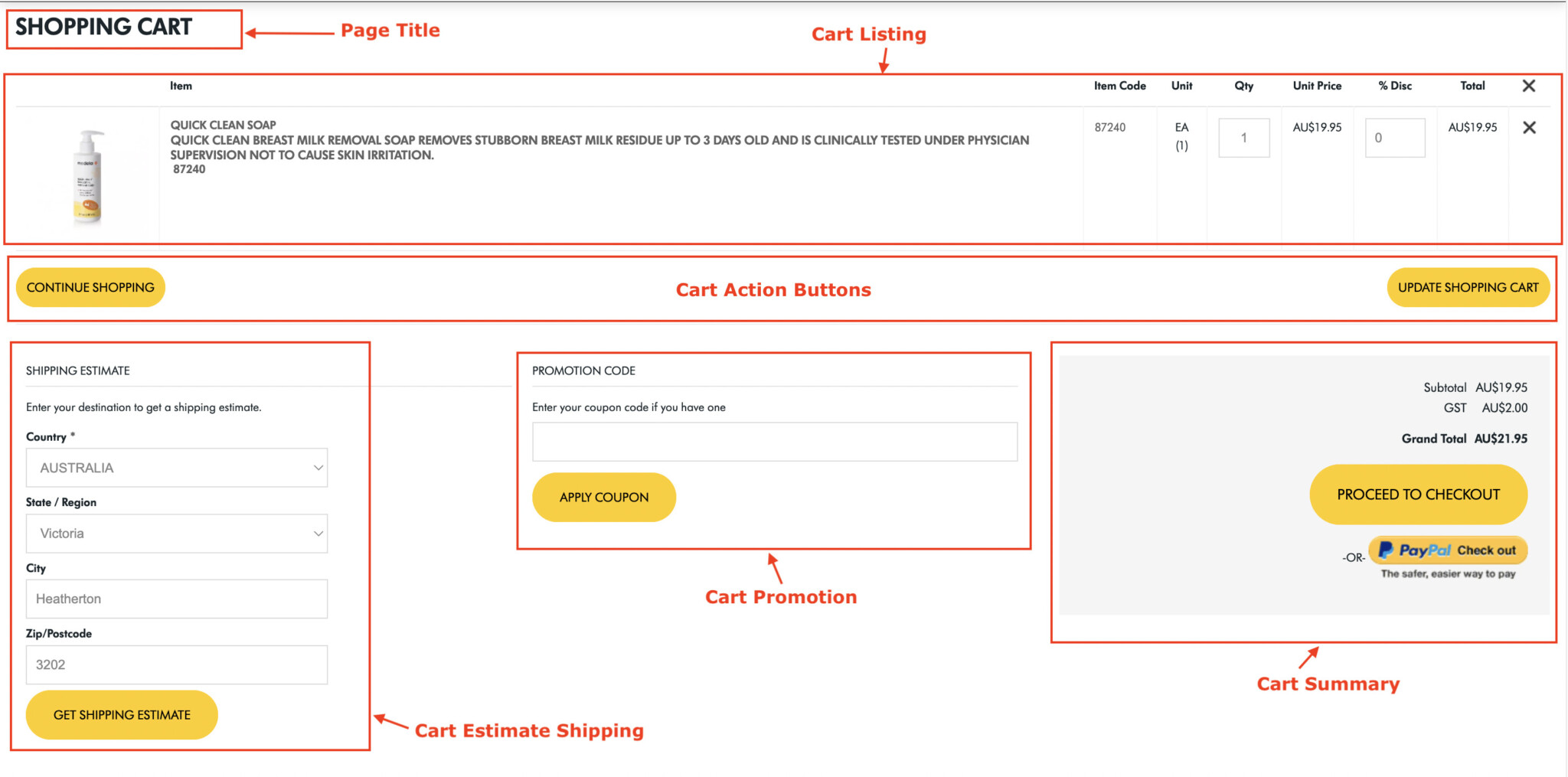Image resolution: width=1568 pixels, height=777 pixels.
Task: Click Update Shopping Cart
Action: coord(1468,287)
